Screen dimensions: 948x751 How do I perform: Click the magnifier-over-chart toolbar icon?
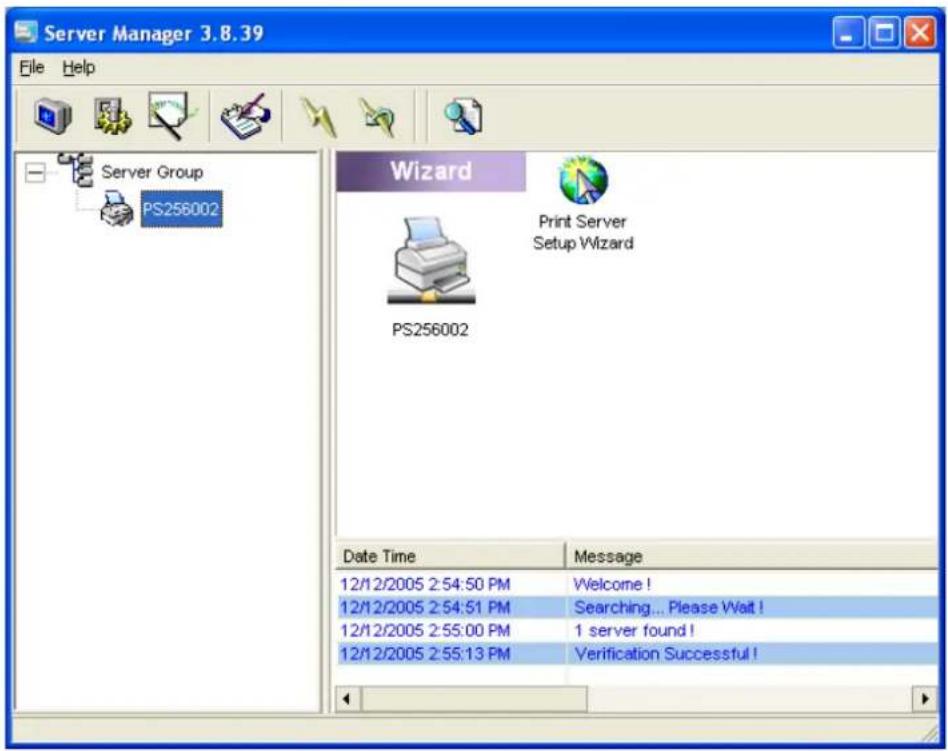click(172, 115)
